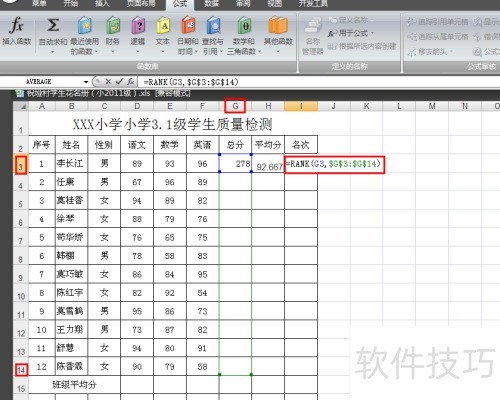Click the 语文 score cell in 舒慧's row

tap(137, 348)
